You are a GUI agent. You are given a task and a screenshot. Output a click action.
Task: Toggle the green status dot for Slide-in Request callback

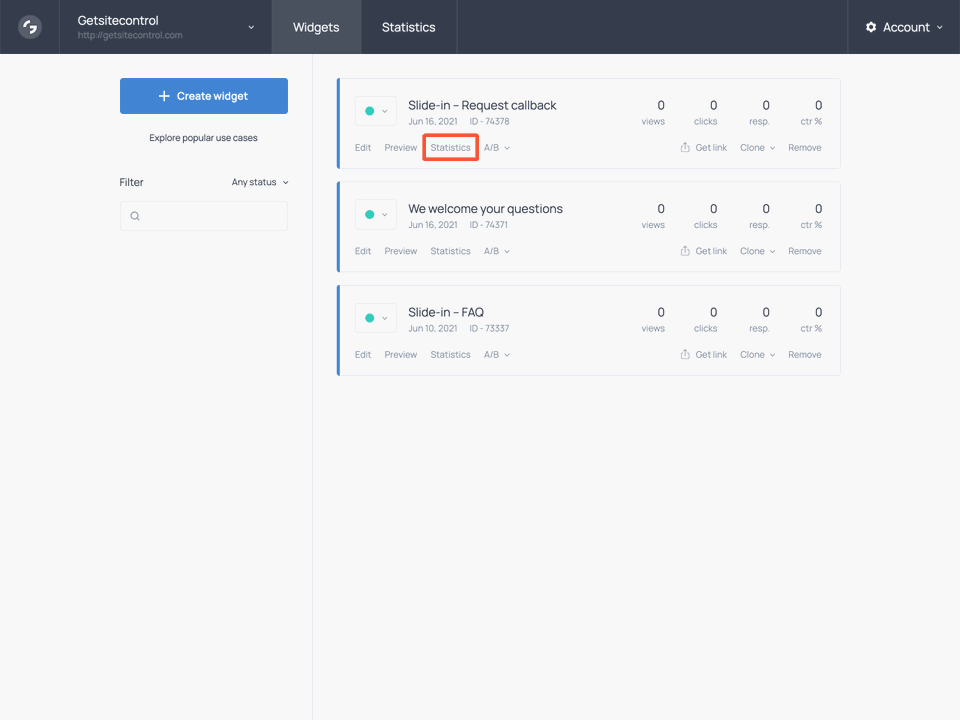tap(370, 110)
